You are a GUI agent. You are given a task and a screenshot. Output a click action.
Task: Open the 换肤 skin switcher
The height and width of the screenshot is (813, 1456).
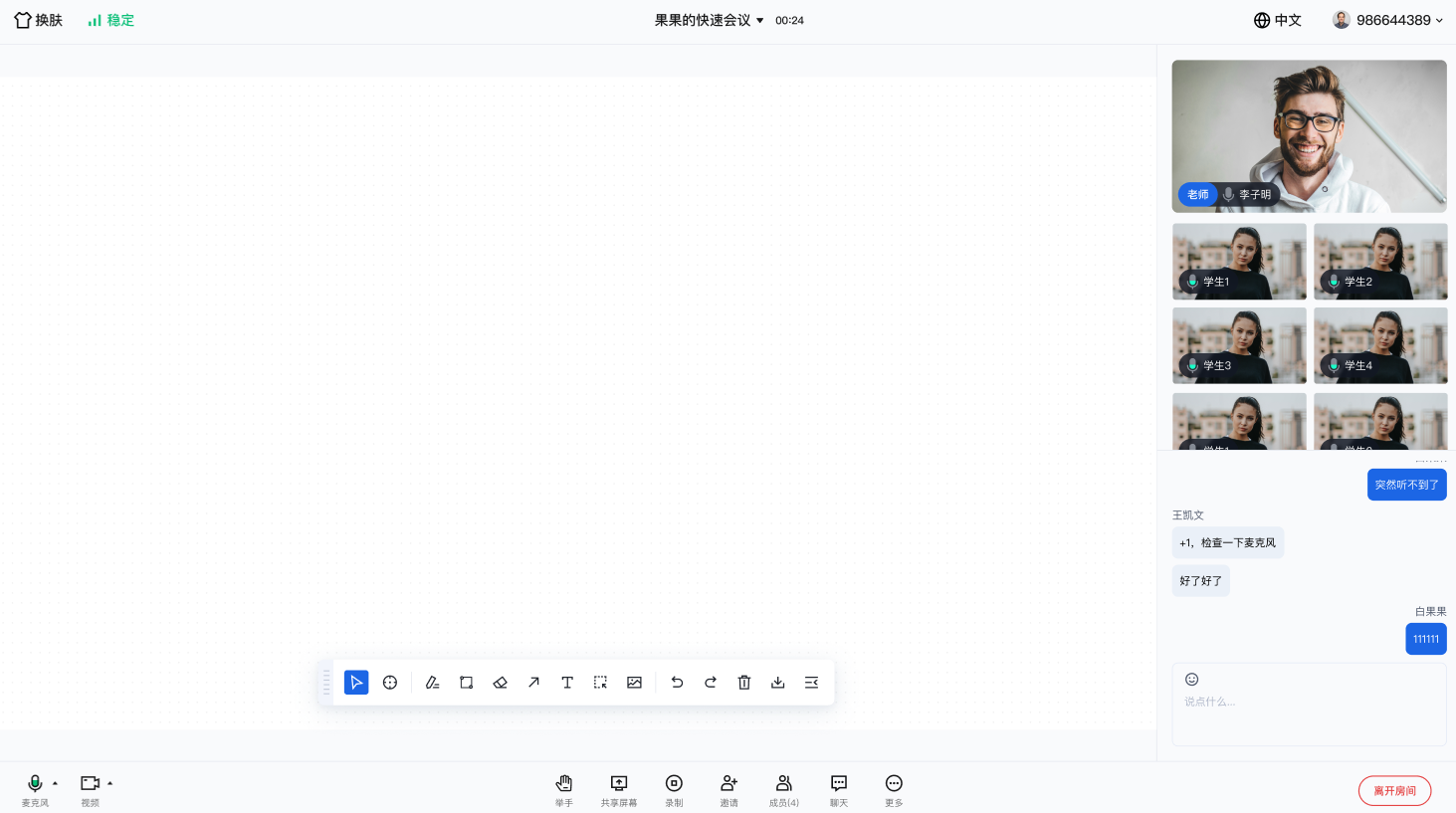(38, 20)
